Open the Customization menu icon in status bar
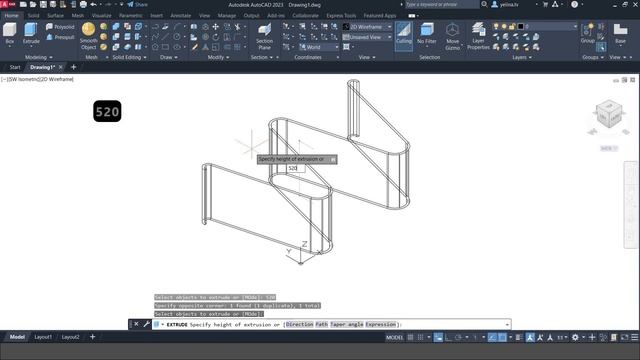Image resolution: width=640 pixels, height=360 pixels. click(635, 337)
